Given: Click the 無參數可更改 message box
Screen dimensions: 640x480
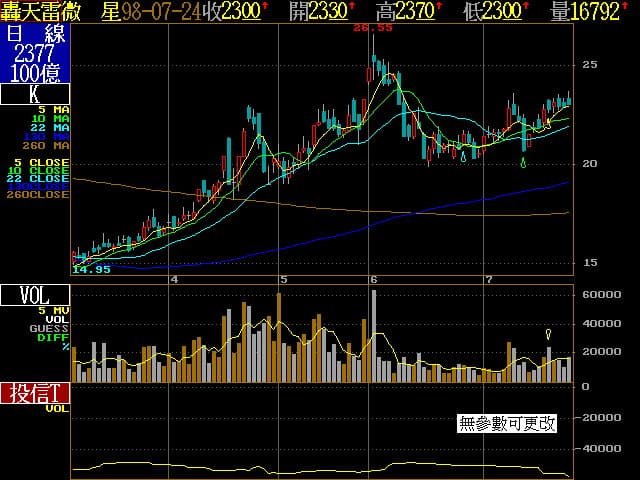Looking at the screenshot, I should click(x=507, y=423).
